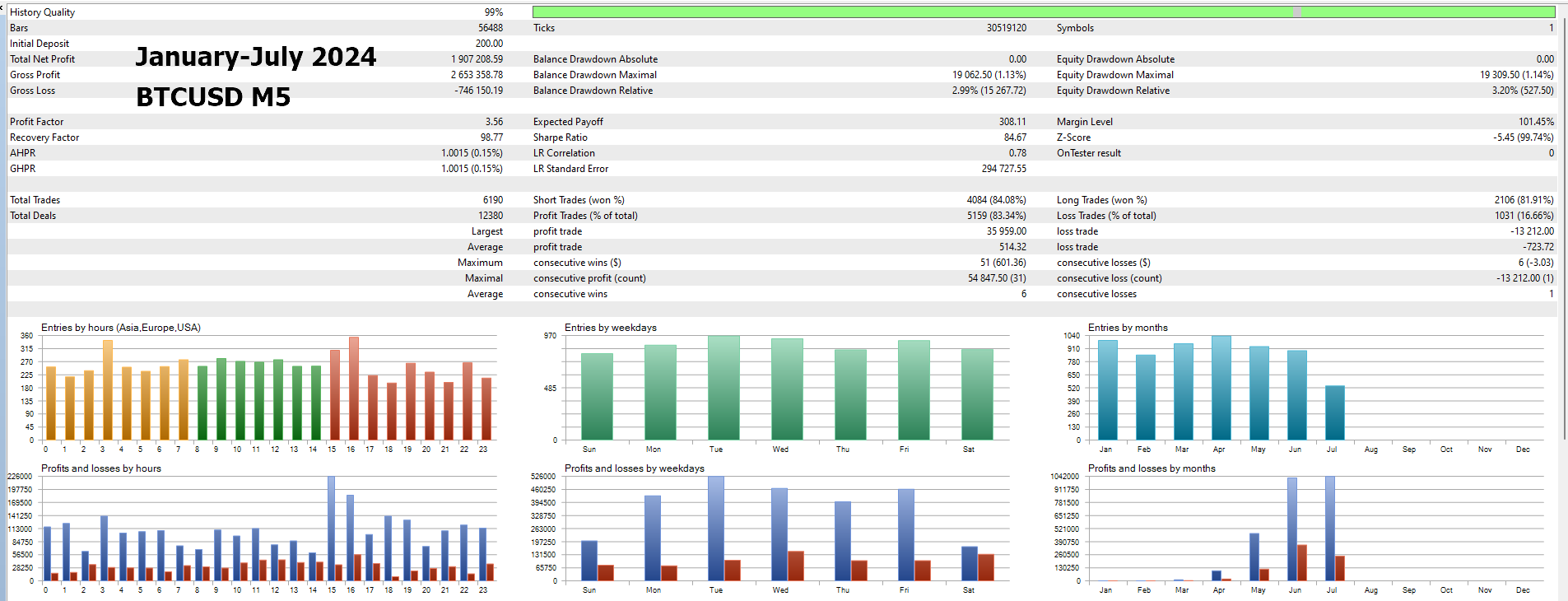The image size is (1568, 601).
Task: Select the Total Net Profit value 1 907 208.59
Action: coord(477,59)
